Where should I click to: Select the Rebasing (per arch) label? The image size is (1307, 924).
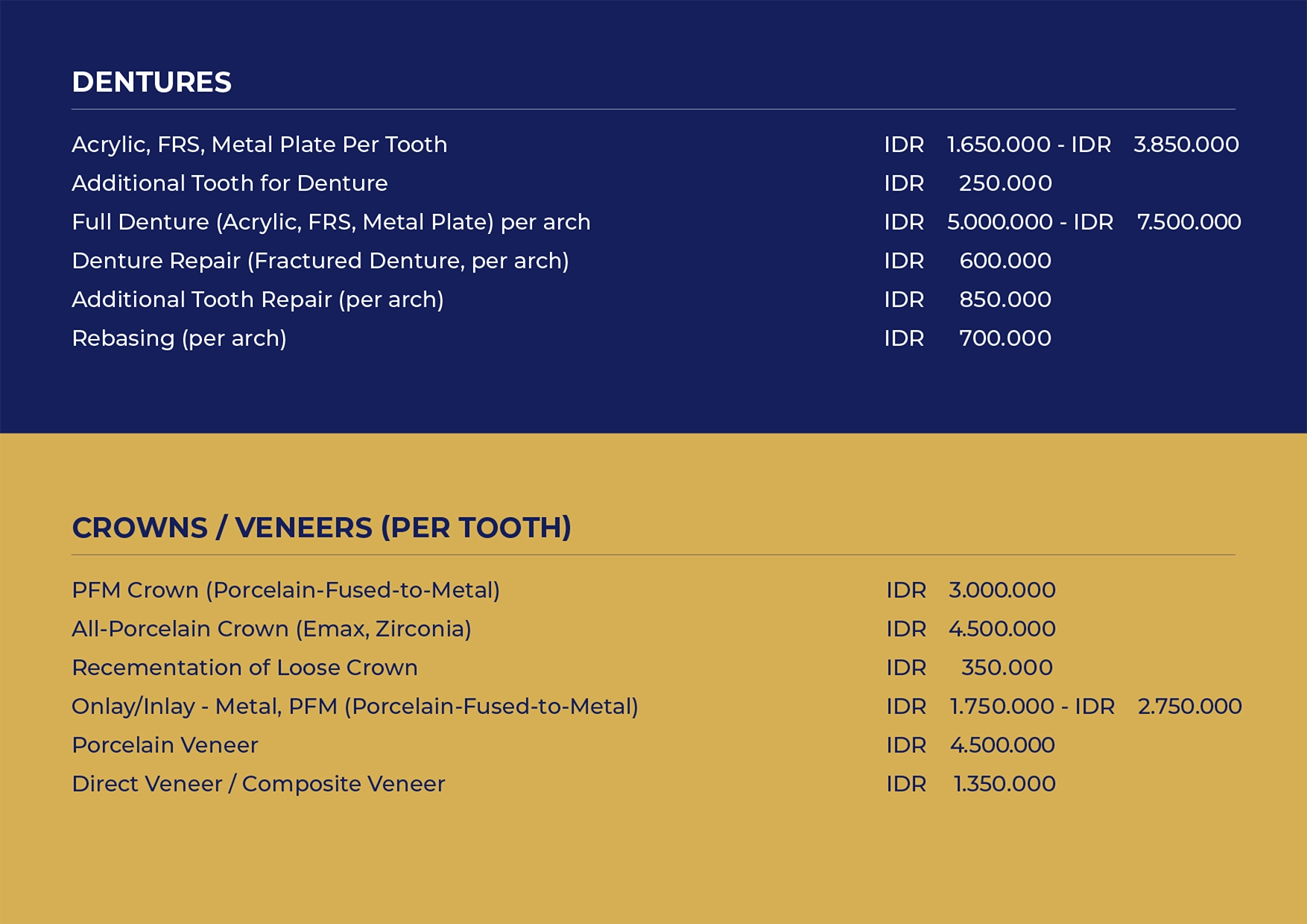click(x=179, y=338)
